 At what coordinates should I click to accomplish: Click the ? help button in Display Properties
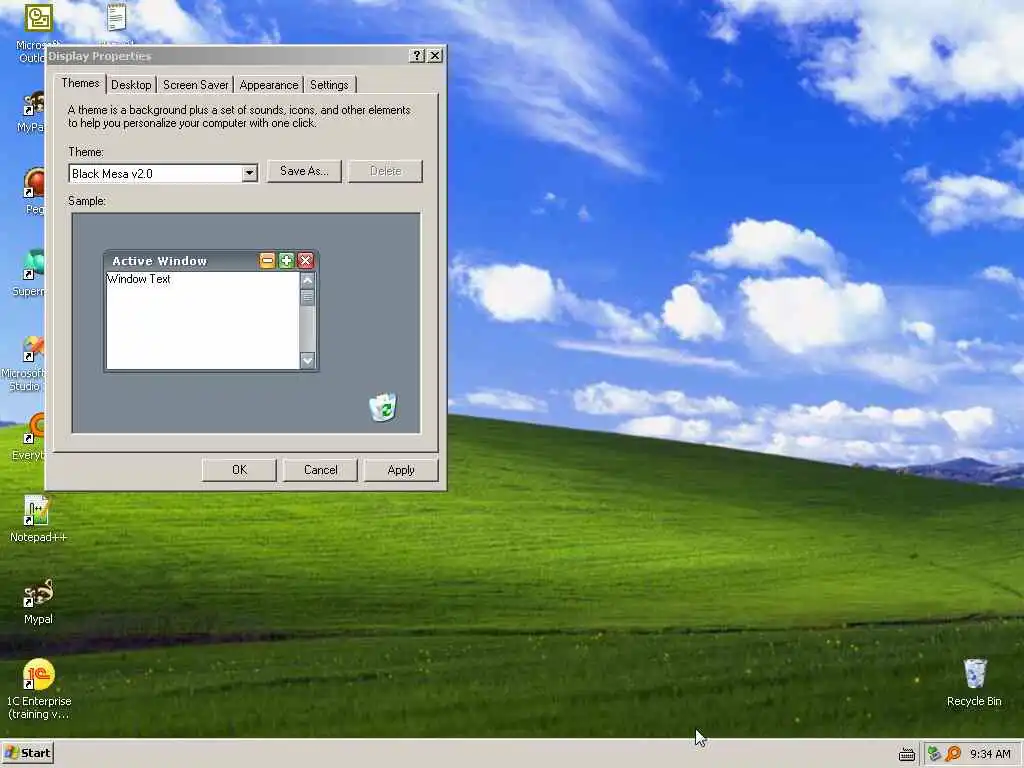coord(417,56)
